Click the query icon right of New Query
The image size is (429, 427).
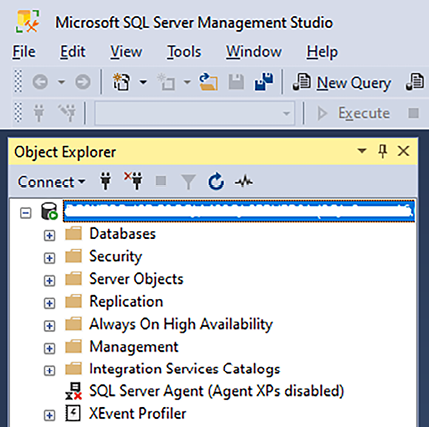pyautogui.click(x=415, y=82)
